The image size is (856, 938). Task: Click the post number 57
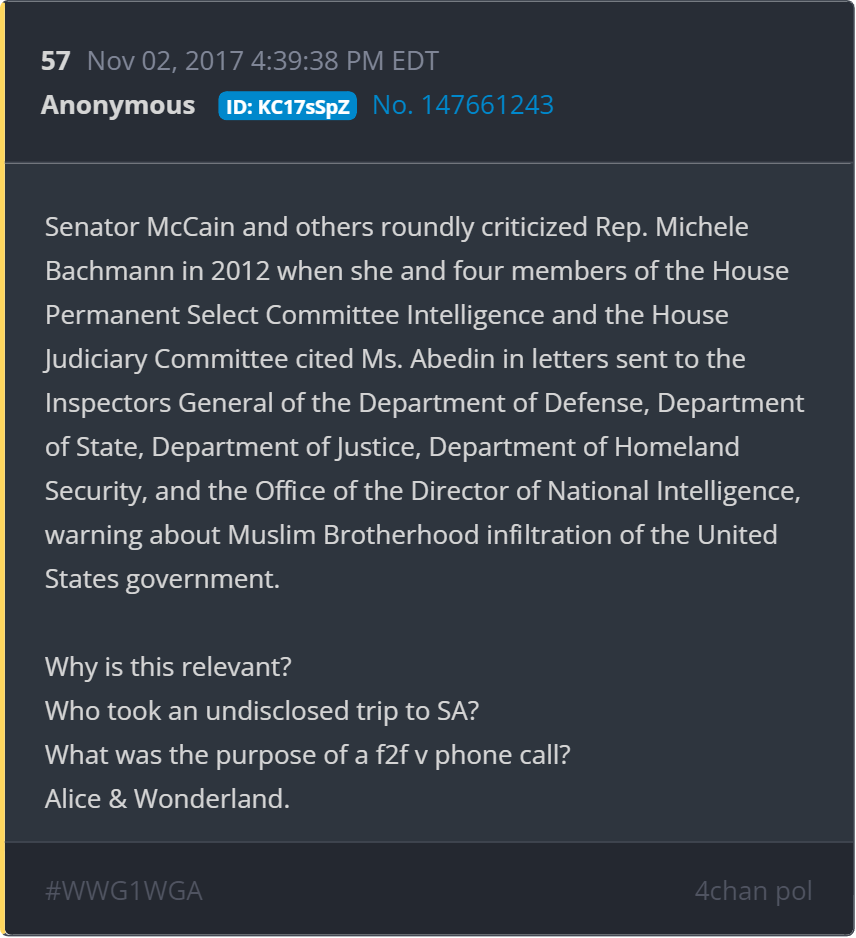pos(55,61)
